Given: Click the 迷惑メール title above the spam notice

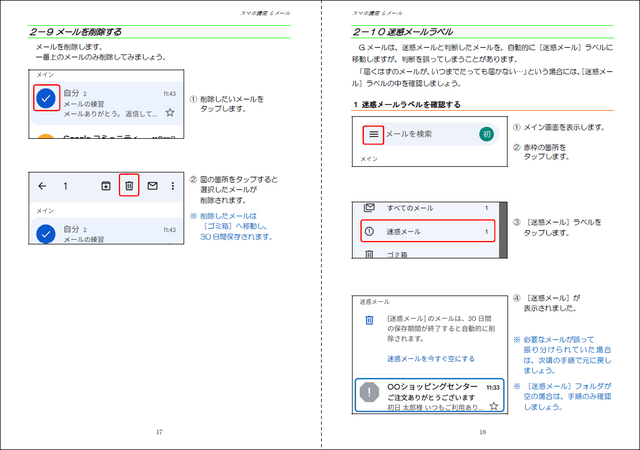Looking at the screenshot, I should (374, 302).
